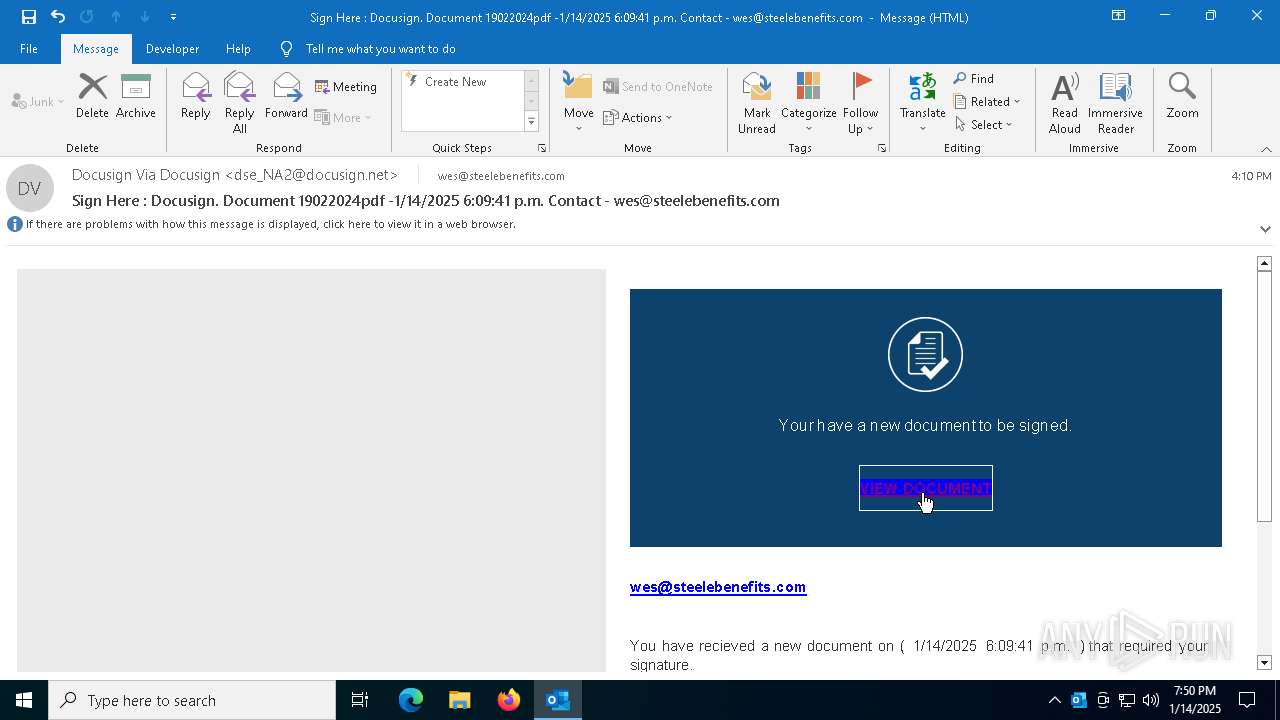Expand the message header chevron
This screenshot has width=1280, height=720.
click(x=1265, y=229)
